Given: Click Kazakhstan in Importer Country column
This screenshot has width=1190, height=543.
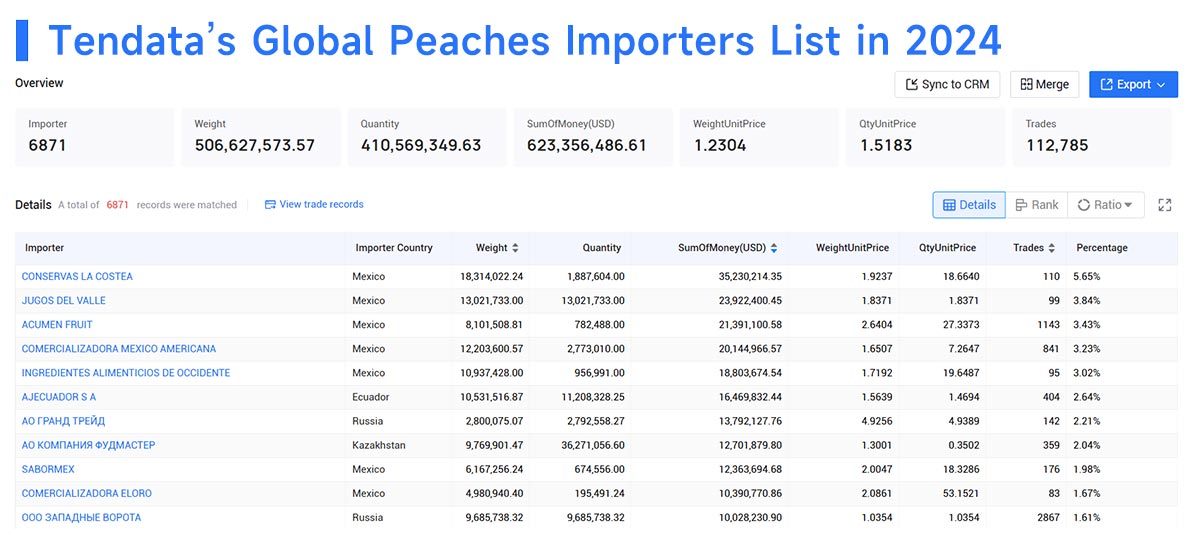Looking at the screenshot, I should 379,445.
